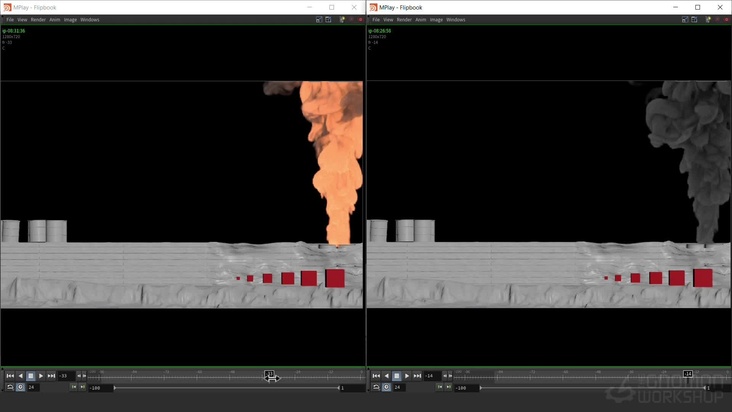Click light bulb icon in right window toolbar
732x412 pixels.
pos(708,20)
